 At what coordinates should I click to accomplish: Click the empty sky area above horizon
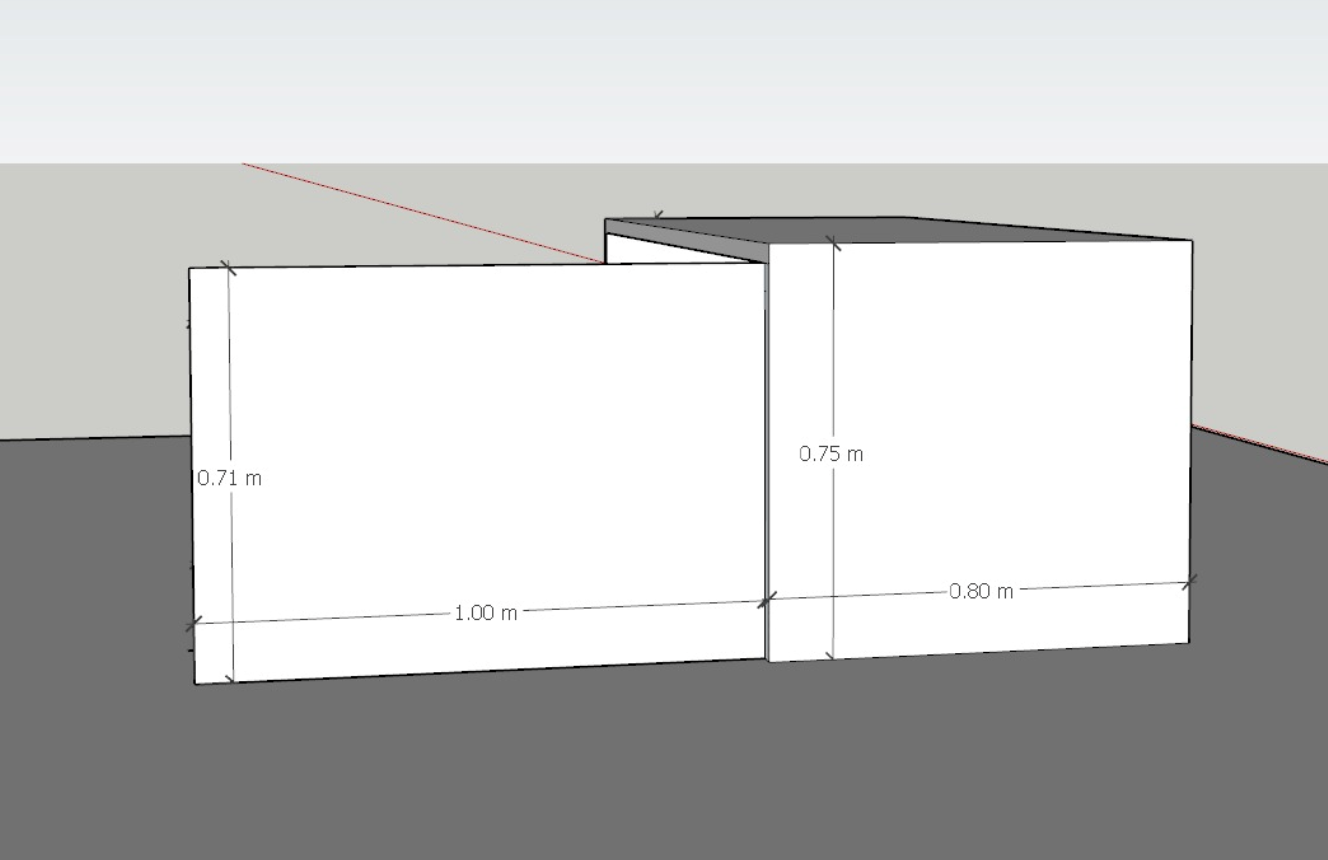click(x=660, y=80)
